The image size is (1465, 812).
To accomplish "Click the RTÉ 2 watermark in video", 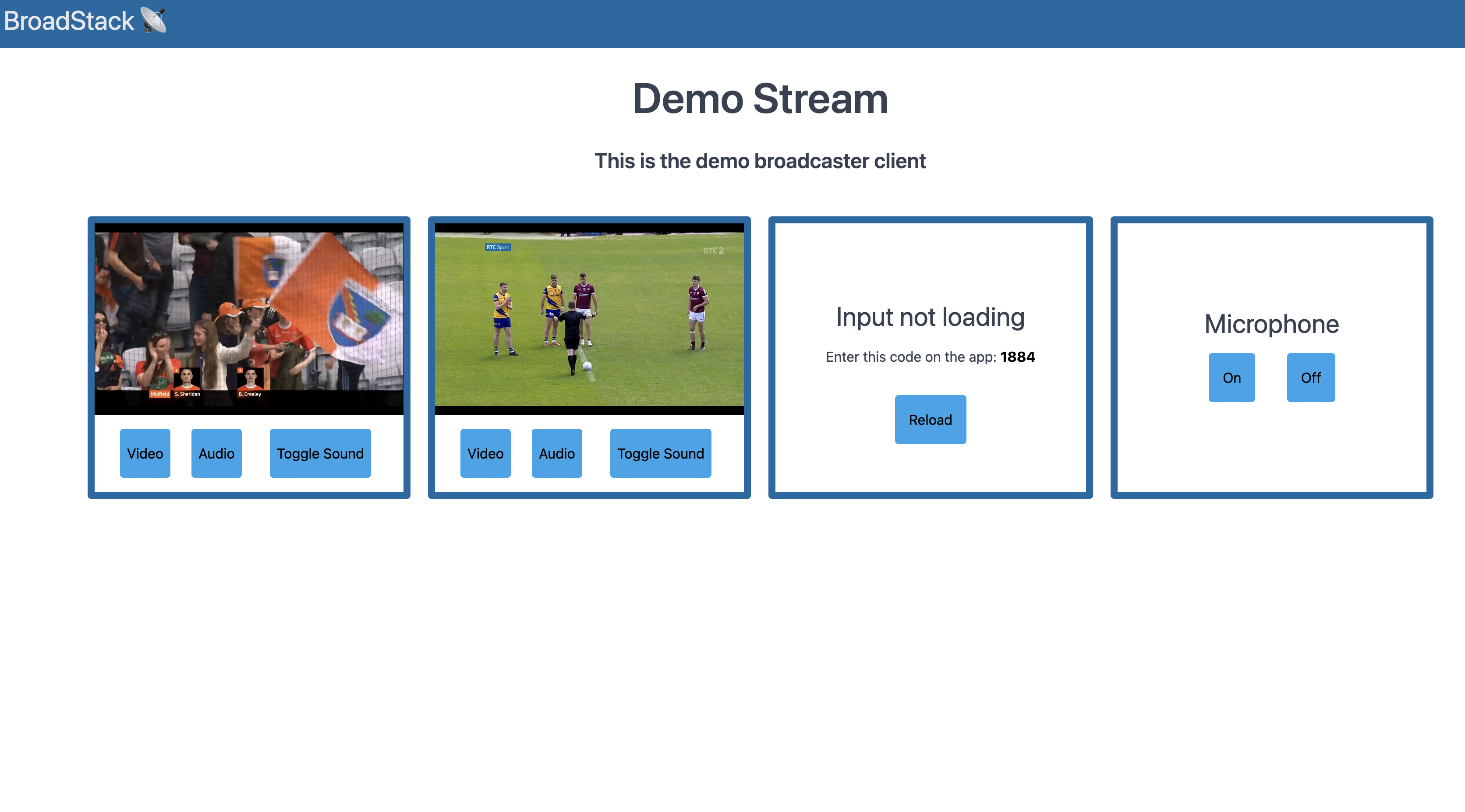I will (x=713, y=251).
